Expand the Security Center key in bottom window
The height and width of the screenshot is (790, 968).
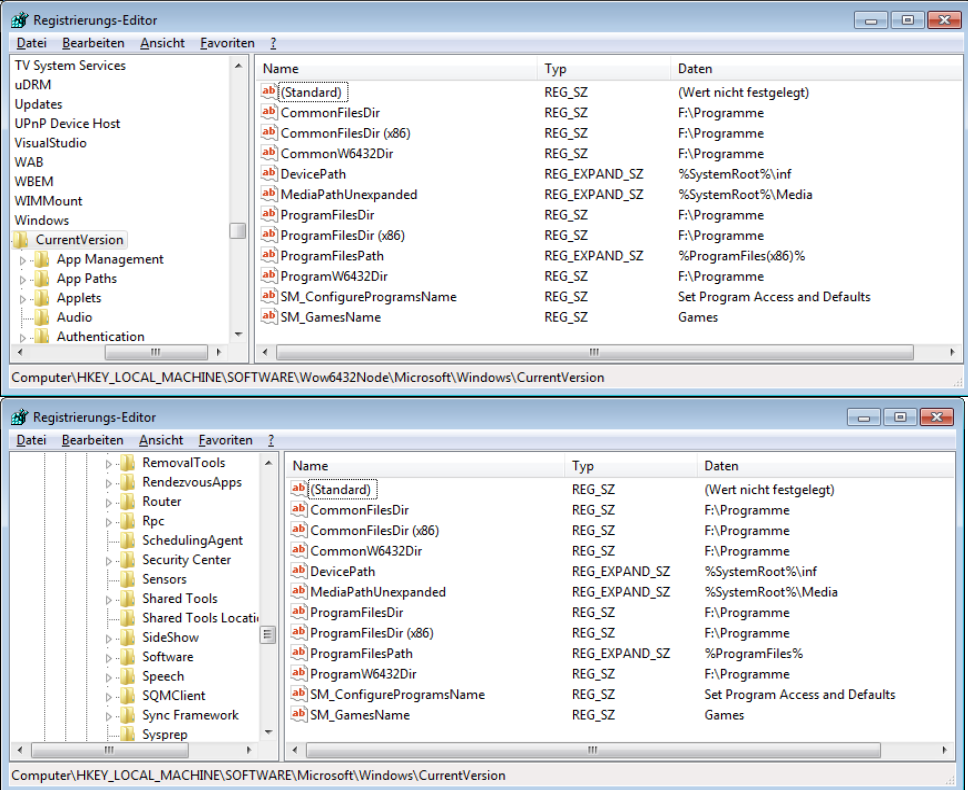[109, 561]
